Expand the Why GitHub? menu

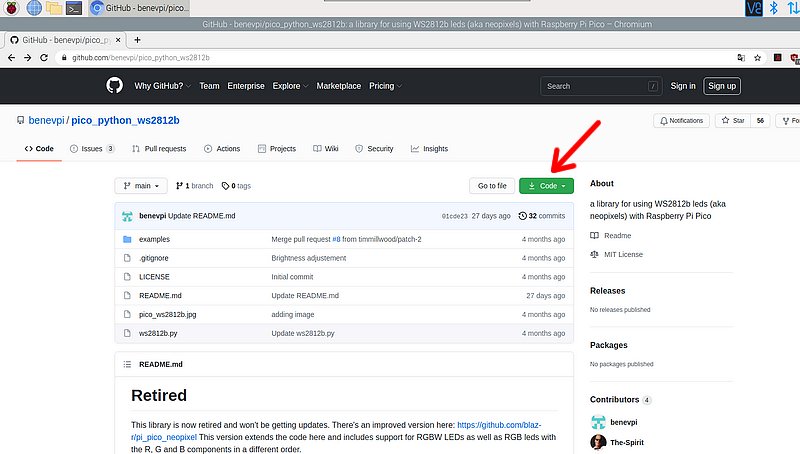[x=162, y=86]
